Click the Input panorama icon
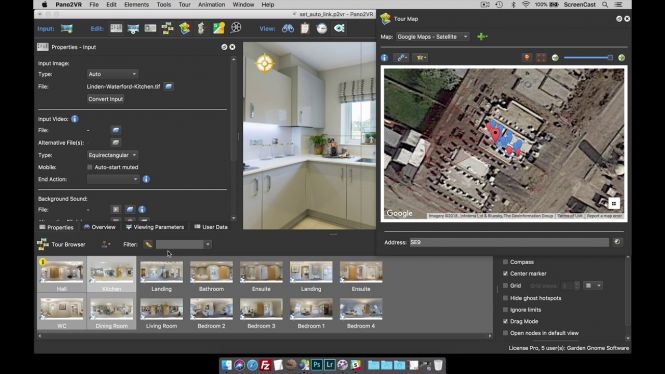This screenshot has width=665, height=374. pos(67,28)
